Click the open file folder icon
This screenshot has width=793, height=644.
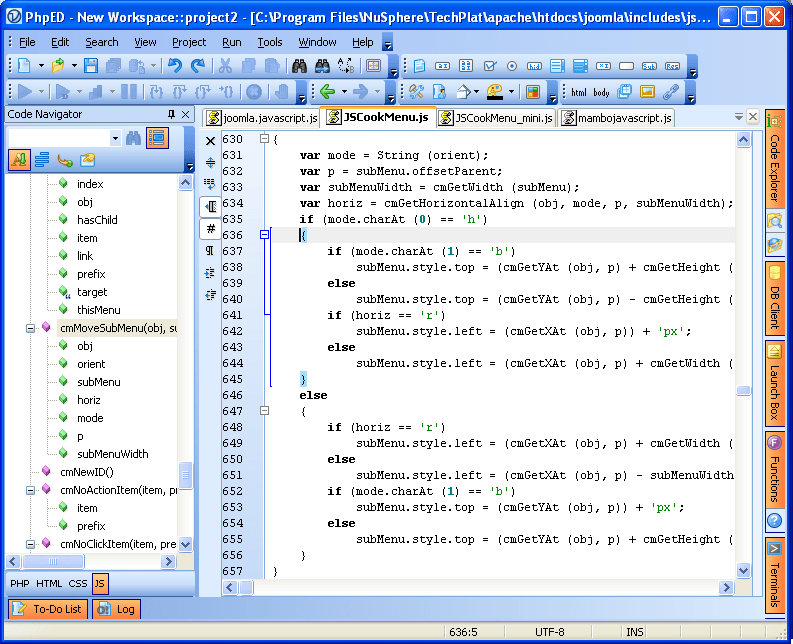(x=58, y=66)
